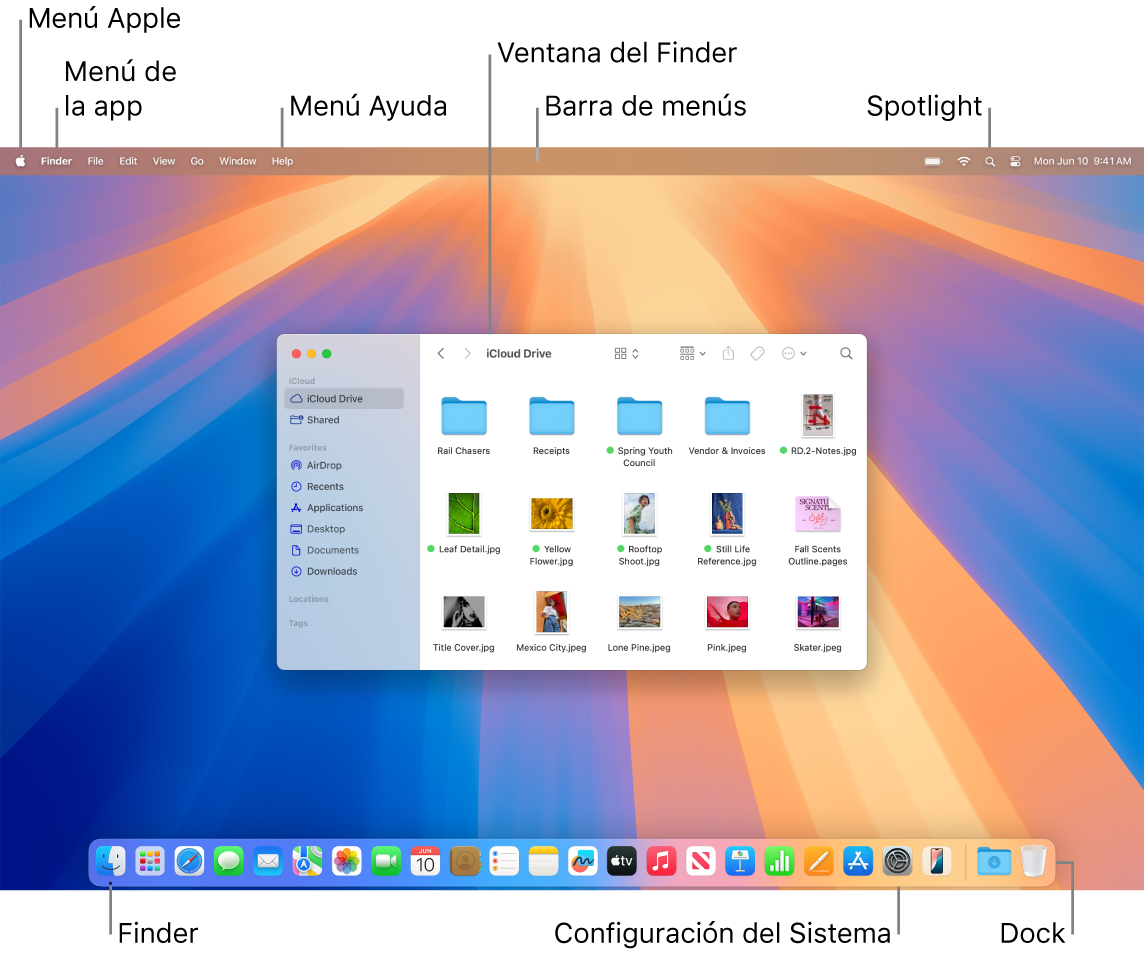
Task: Select AirDrop in the Finder sidebar
Action: [322, 465]
